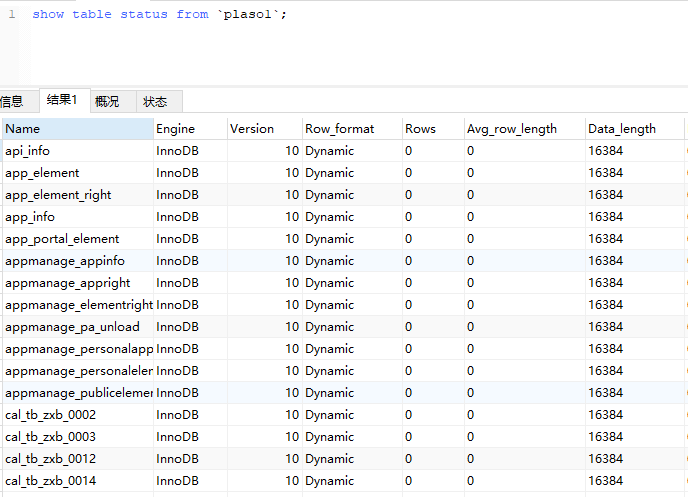The height and width of the screenshot is (497, 688).
Task: Select the api_info table row name
Action: [78, 151]
